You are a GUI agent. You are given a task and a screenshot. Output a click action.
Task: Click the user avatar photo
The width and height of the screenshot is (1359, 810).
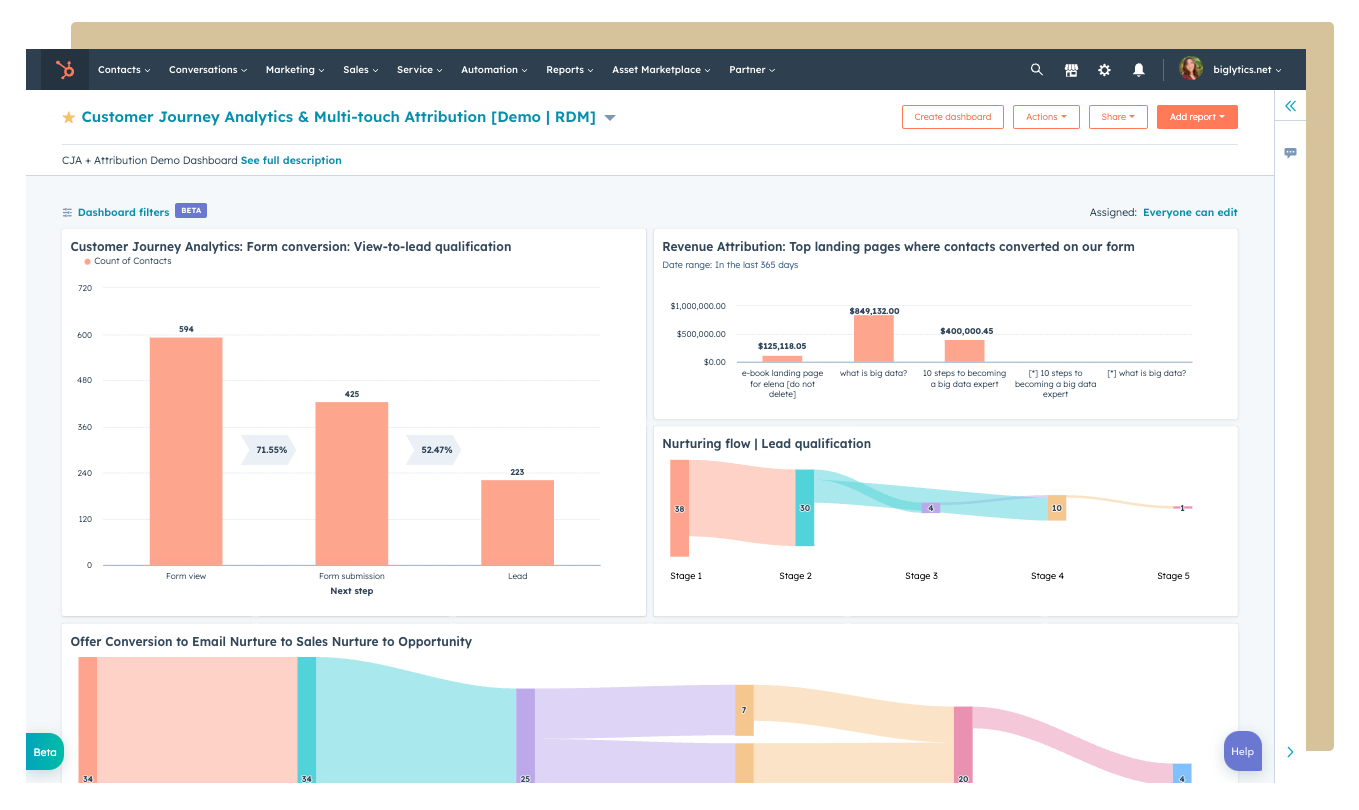pos(1190,69)
